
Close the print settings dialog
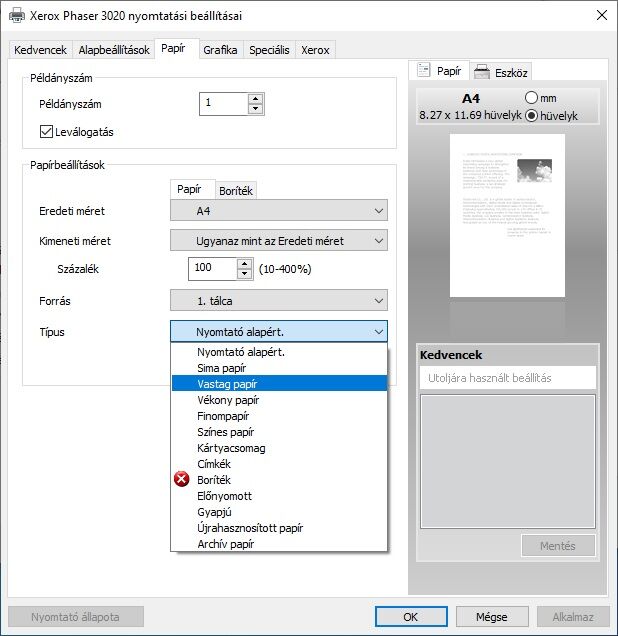pyautogui.click(x=602, y=15)
